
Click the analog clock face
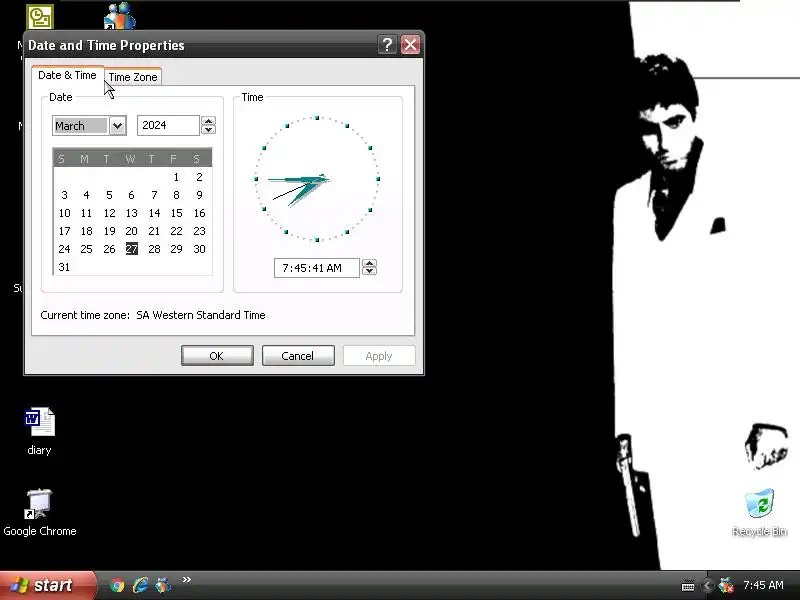[317, 179]
